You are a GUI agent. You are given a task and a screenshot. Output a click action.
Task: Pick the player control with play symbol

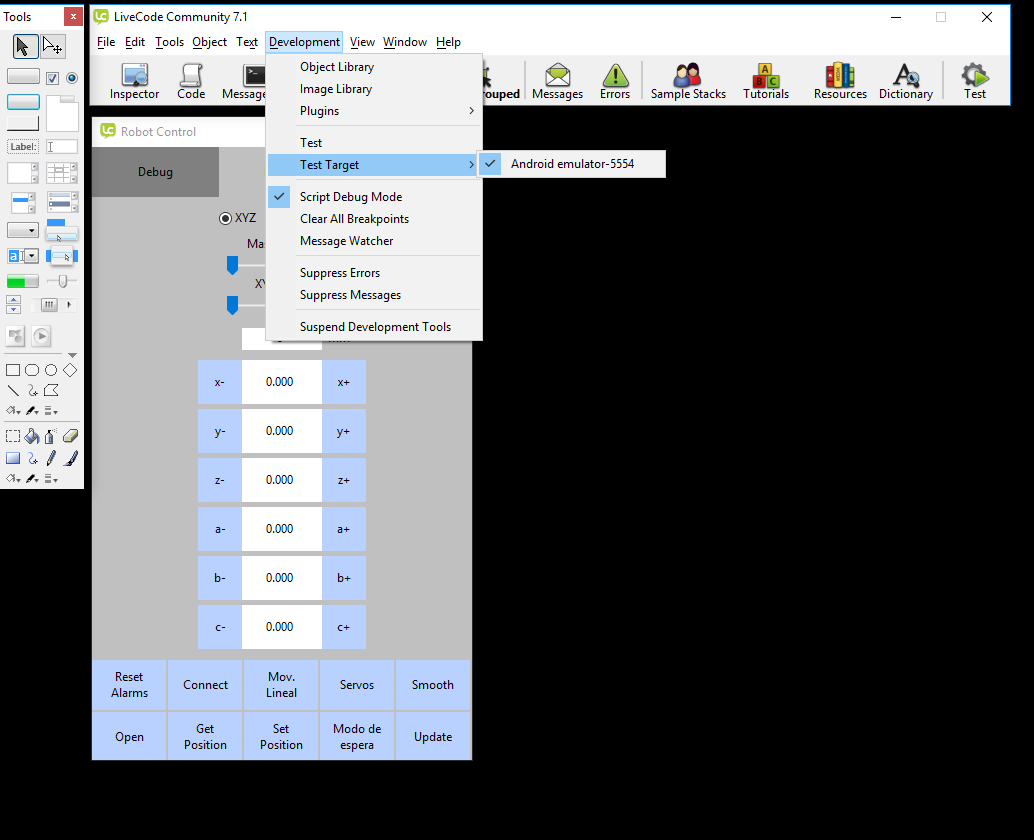click(x=42, y=336)
